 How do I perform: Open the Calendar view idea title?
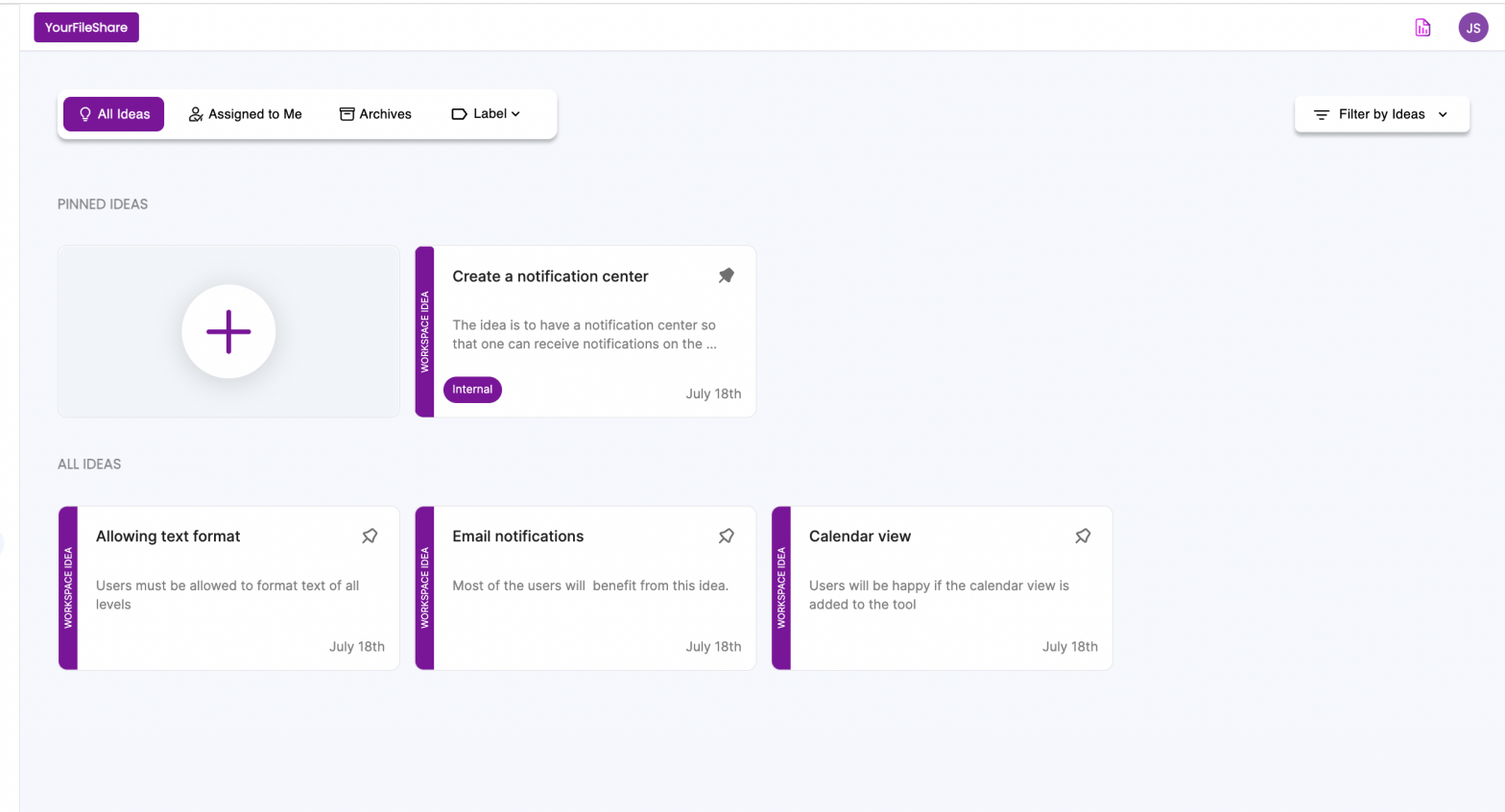coord(859,537)
